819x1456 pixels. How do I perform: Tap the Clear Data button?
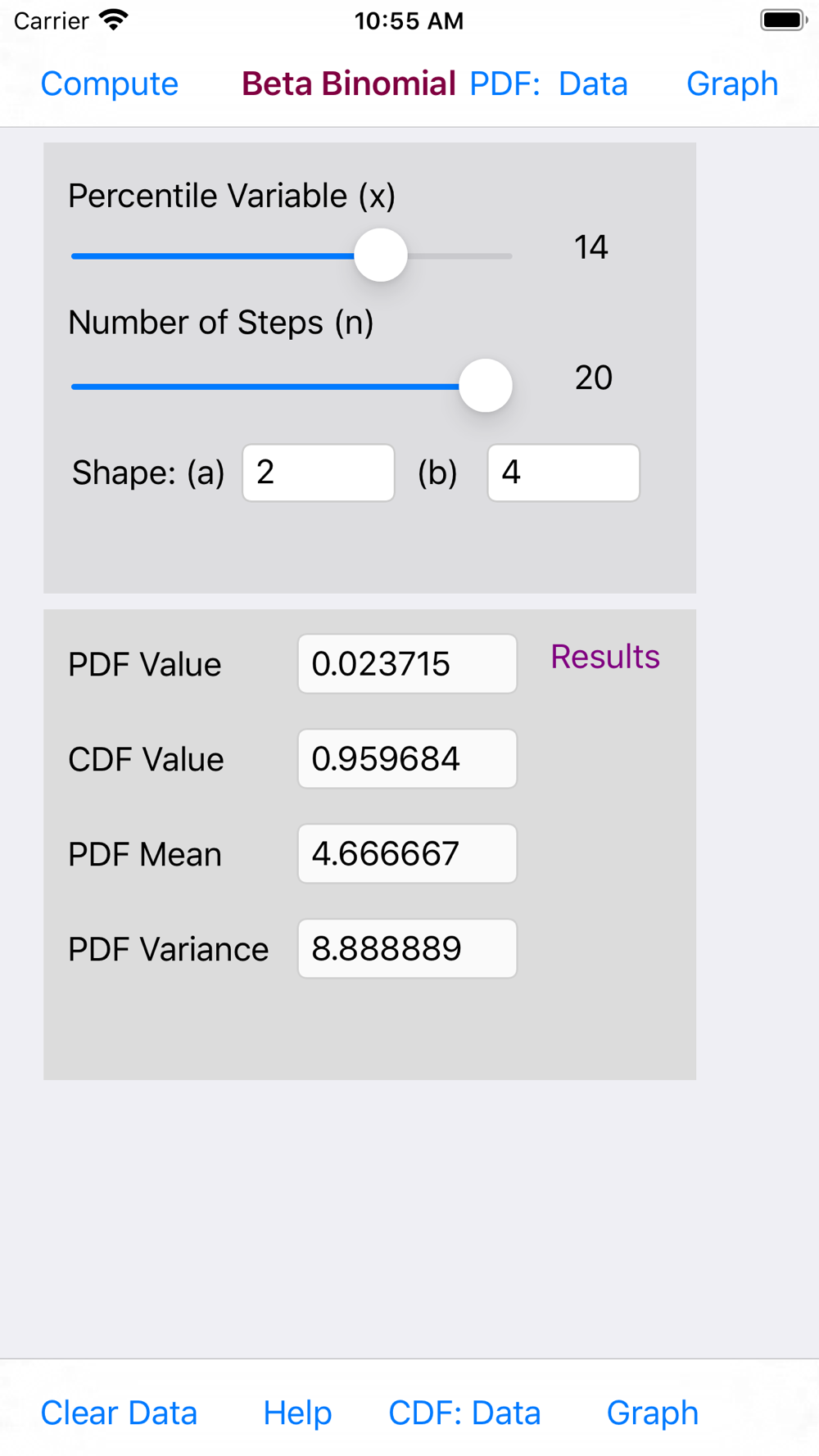coord(119,1413)
